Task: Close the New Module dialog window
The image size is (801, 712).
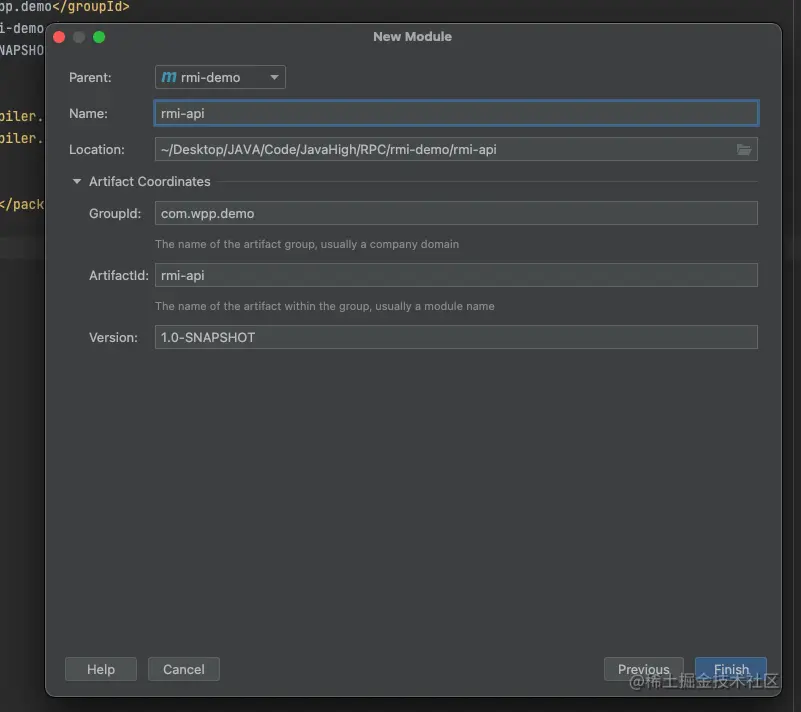Action: pos(59,37)
